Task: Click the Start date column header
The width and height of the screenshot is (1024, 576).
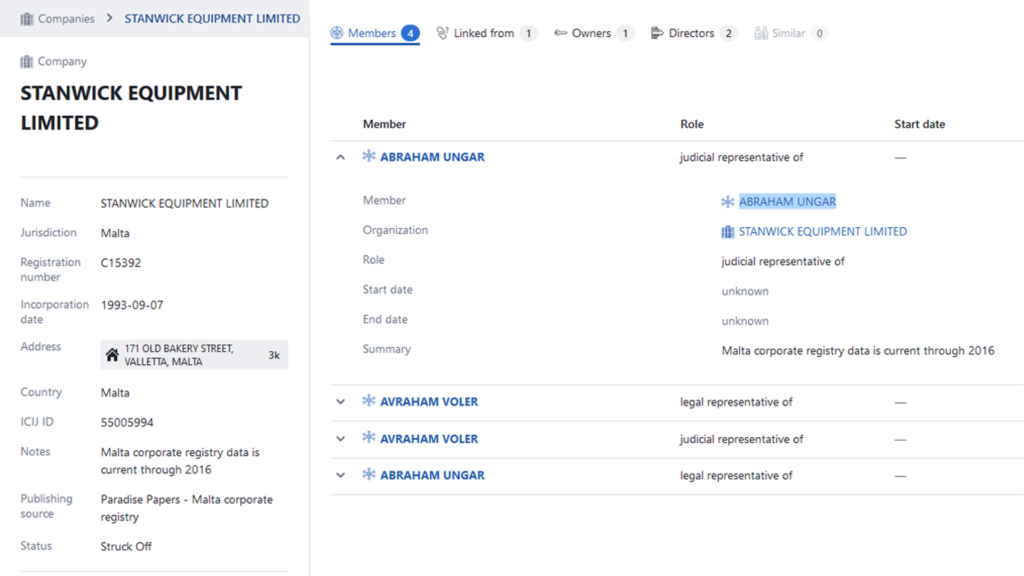Action: tap(920, 124)
